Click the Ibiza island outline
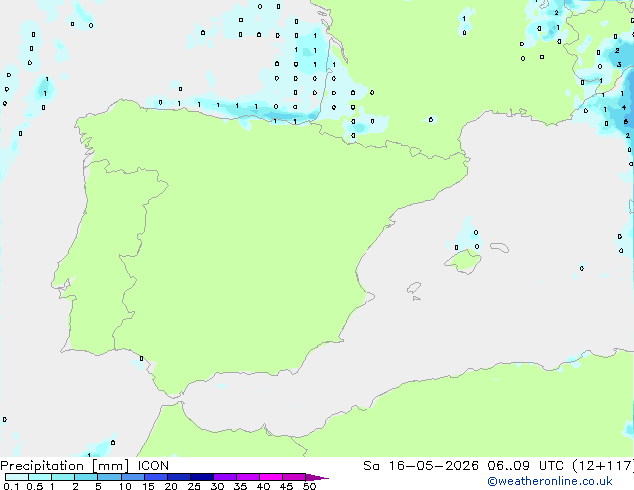The image size is (634, 490). (414, 288)
